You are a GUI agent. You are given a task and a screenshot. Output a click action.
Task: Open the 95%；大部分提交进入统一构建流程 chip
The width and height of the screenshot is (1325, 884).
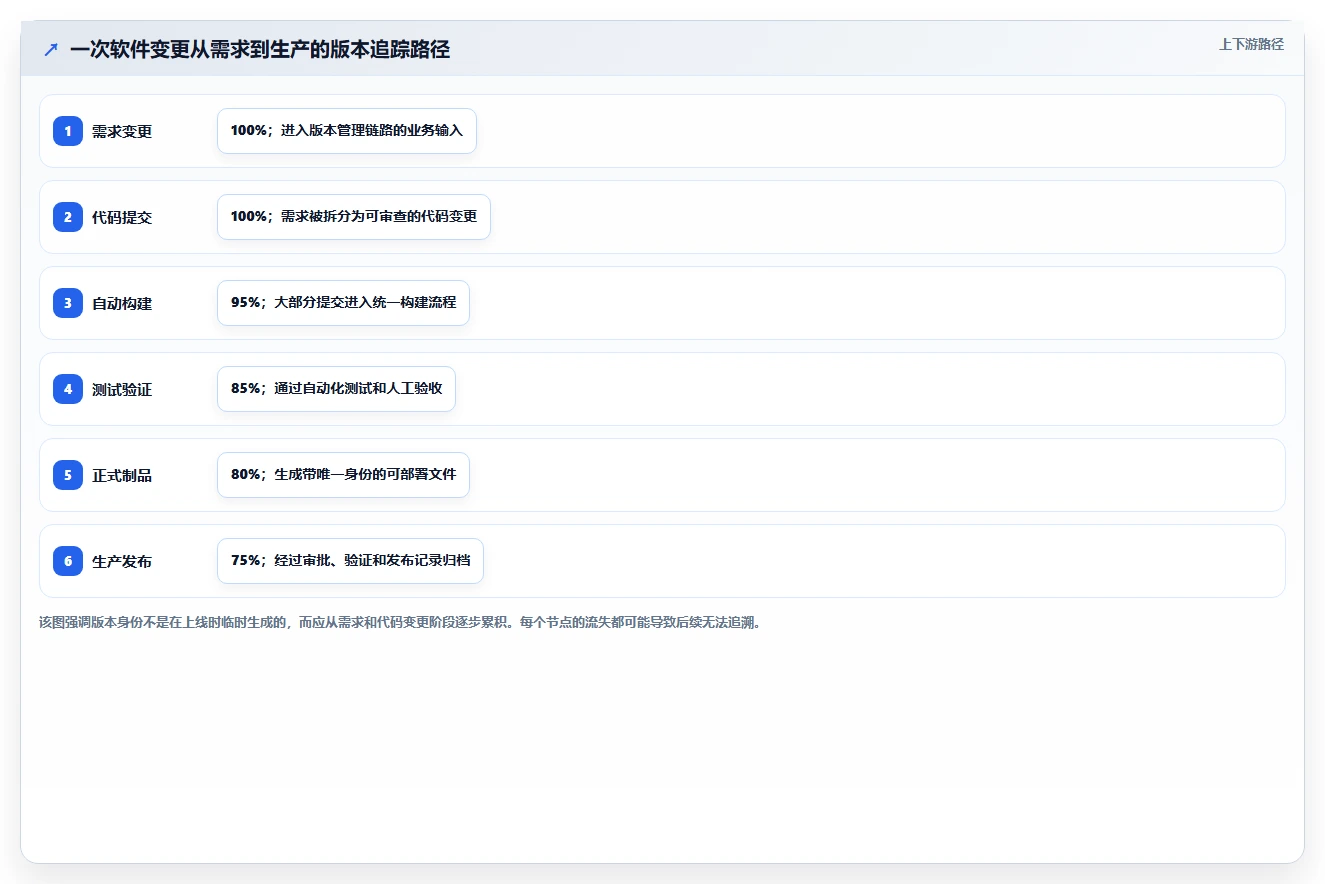click(x=343, y=303)
